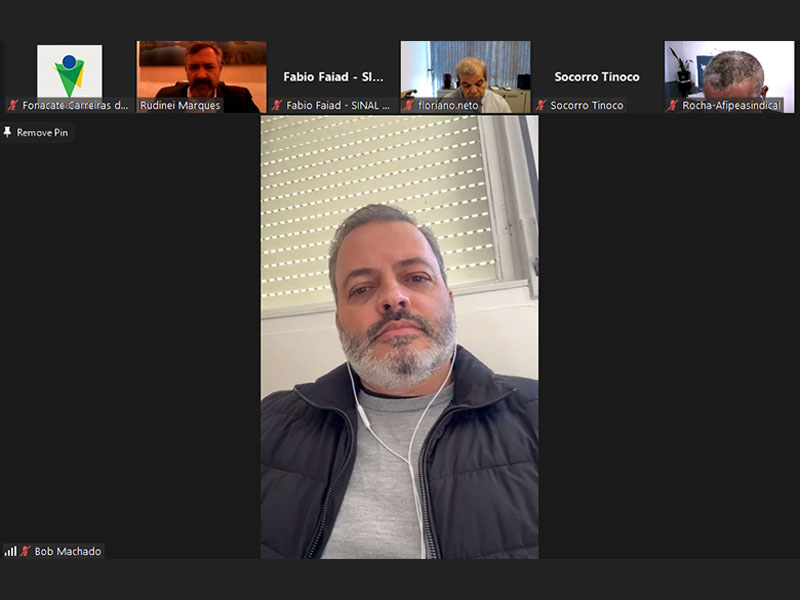Click muted mic icon beside Socorro Tinoco label
The width and height of the screenshot is (800, 600).
pyautogui.click(x=541, y=105)
